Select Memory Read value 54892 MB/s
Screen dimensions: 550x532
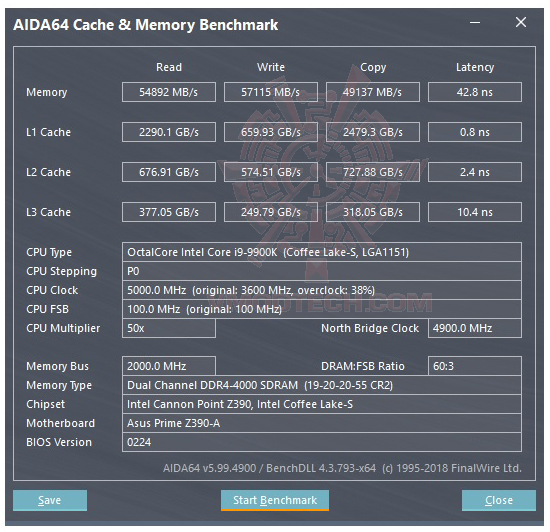(x=169, y=92)
